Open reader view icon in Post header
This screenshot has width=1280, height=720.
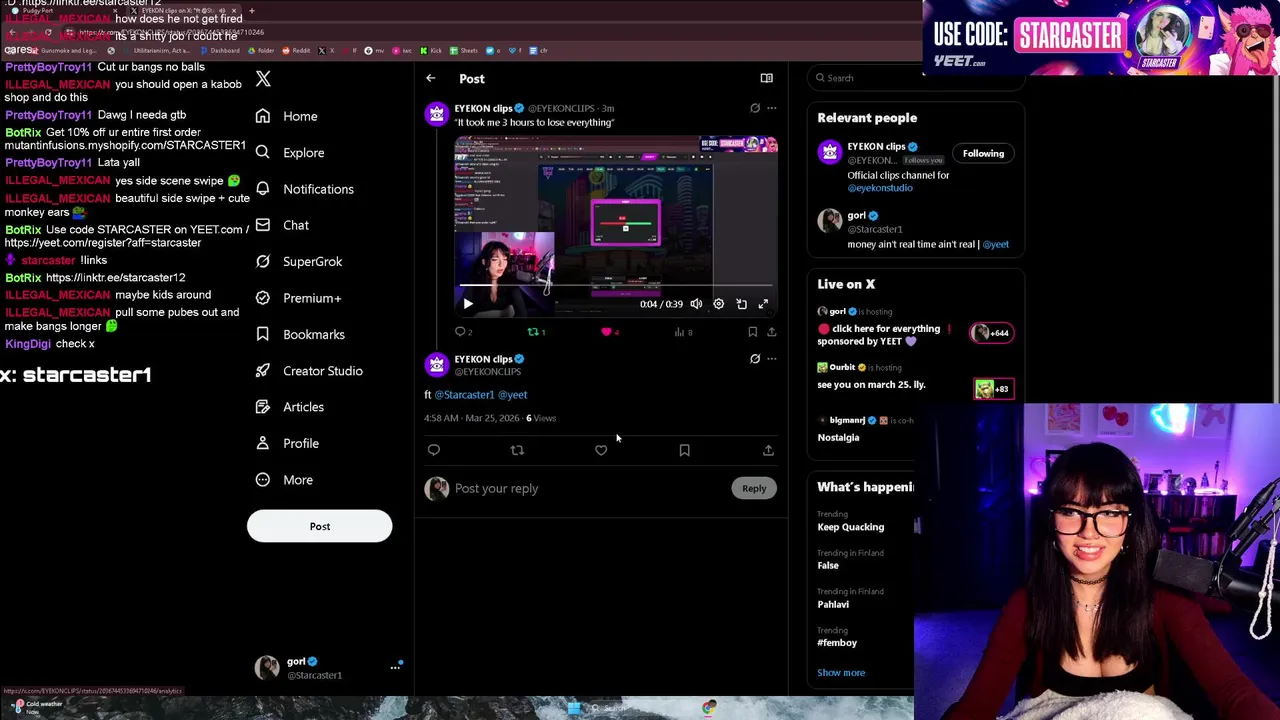tap(766, 78)
